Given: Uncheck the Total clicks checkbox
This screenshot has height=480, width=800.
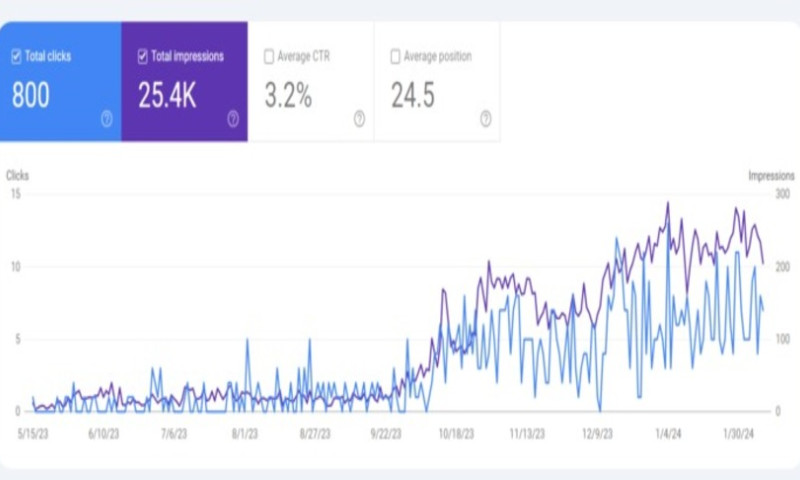Looking at the screenshot, I should coord(16,57).
